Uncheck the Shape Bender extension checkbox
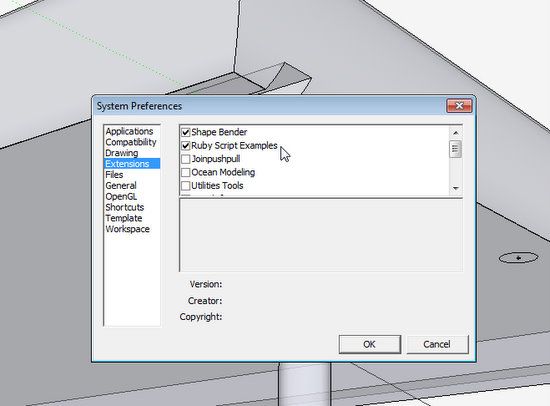The image size is (550, 406). coord(186,132)
